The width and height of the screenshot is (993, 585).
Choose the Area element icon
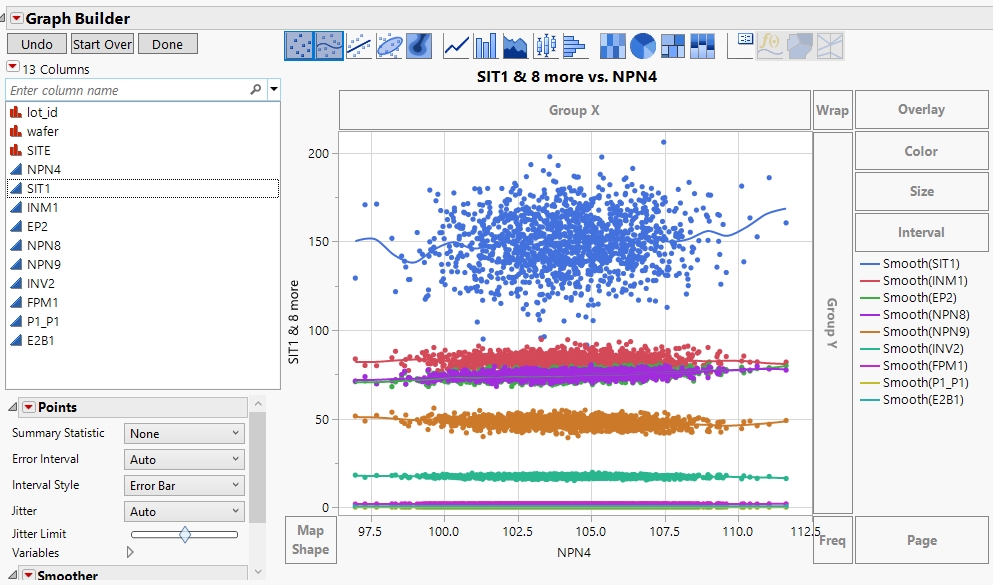514,44
